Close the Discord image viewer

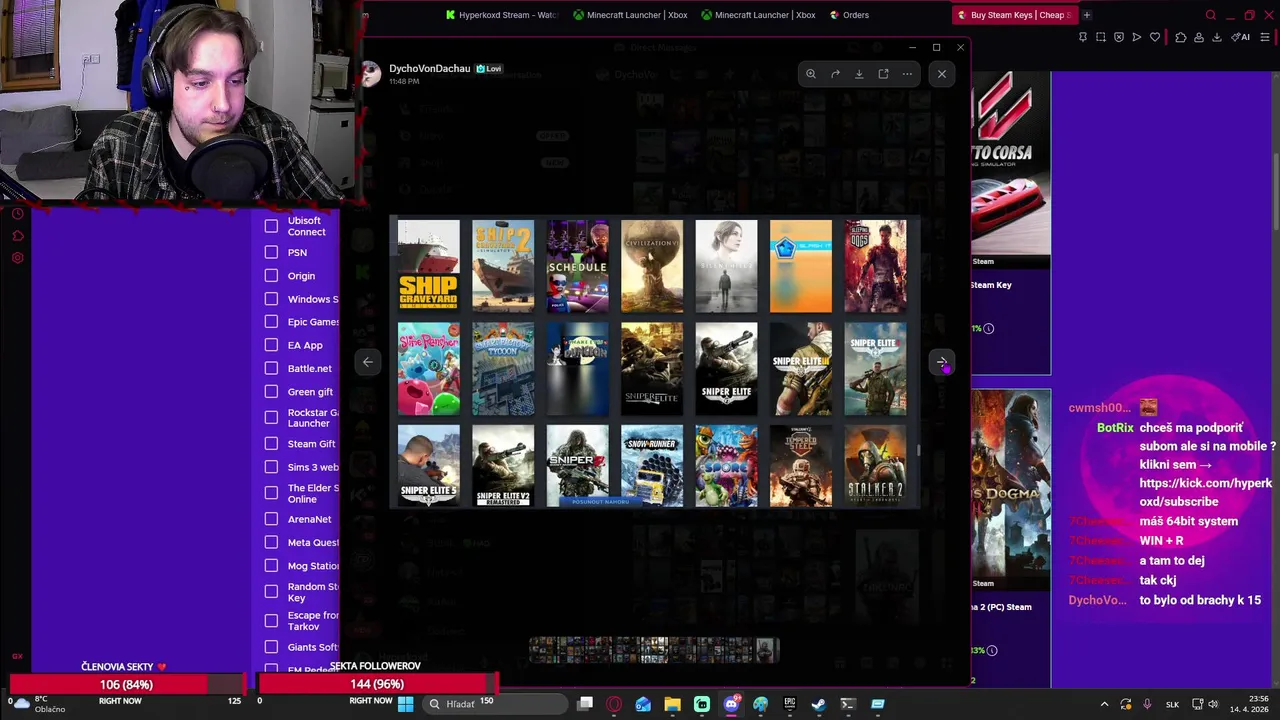[x=942, y=74]
